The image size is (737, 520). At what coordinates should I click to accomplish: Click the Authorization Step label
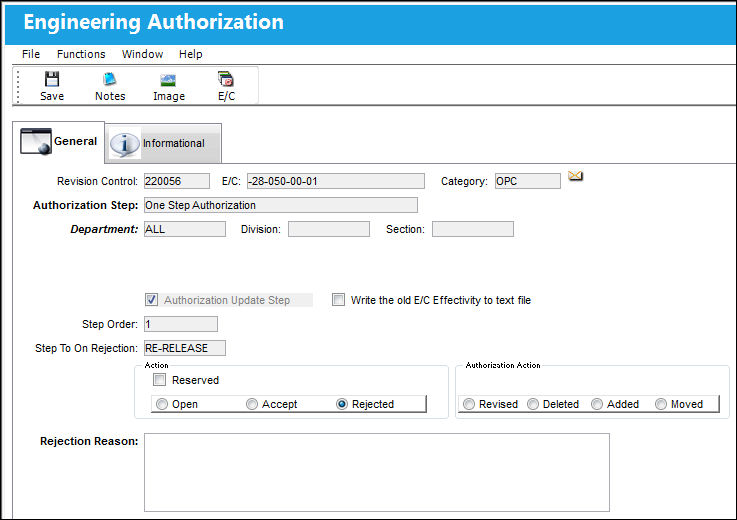tap(85, 205)
